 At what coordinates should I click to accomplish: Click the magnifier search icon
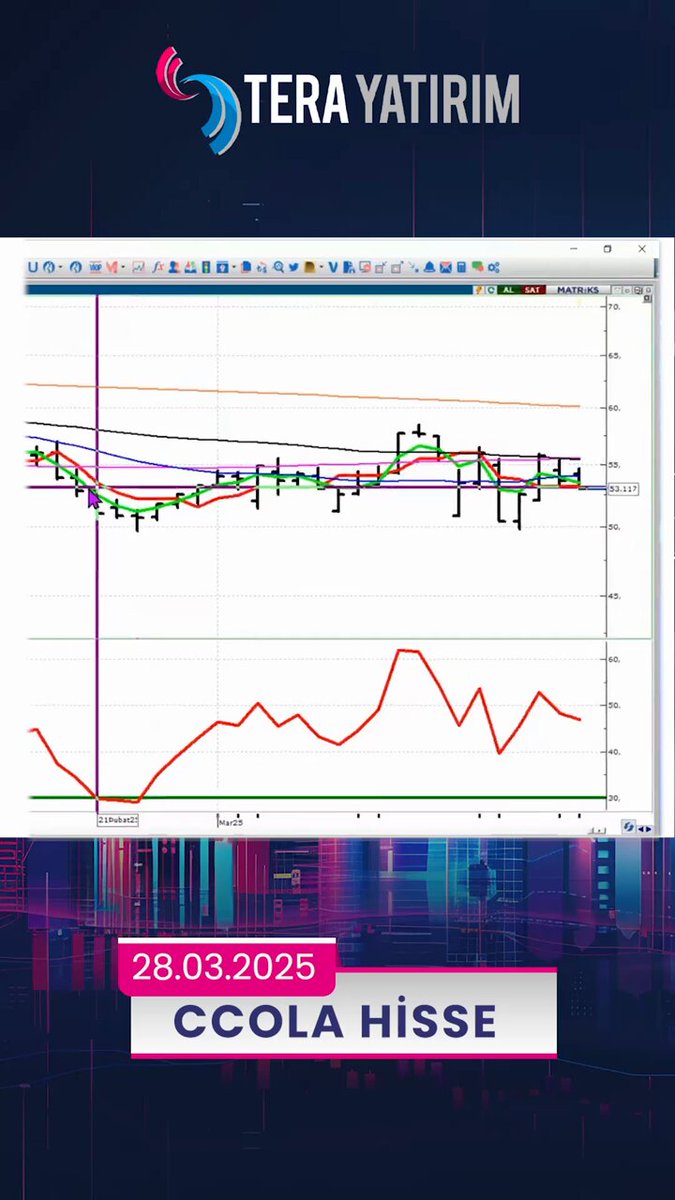pyautogui.click(x=279, y=267)
